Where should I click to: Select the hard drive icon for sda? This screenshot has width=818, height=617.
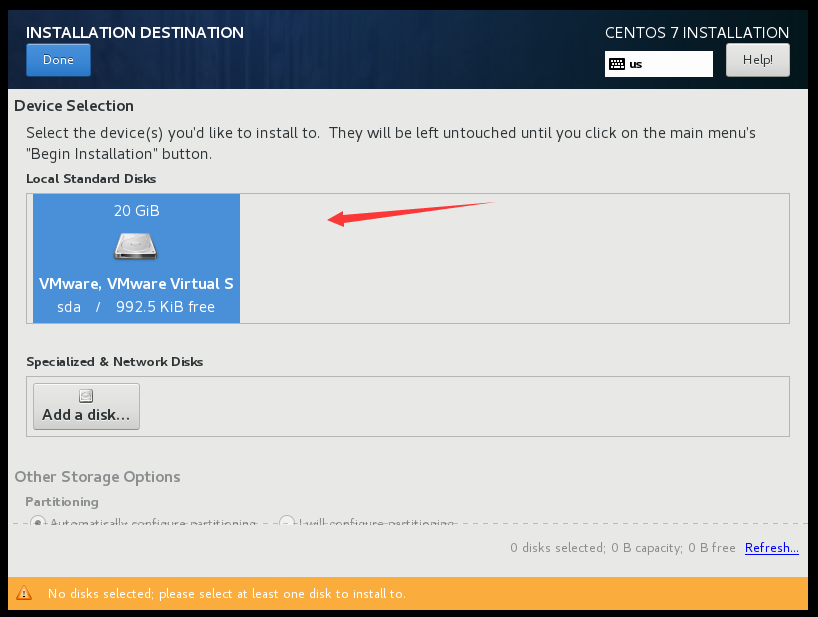point(136,246)
